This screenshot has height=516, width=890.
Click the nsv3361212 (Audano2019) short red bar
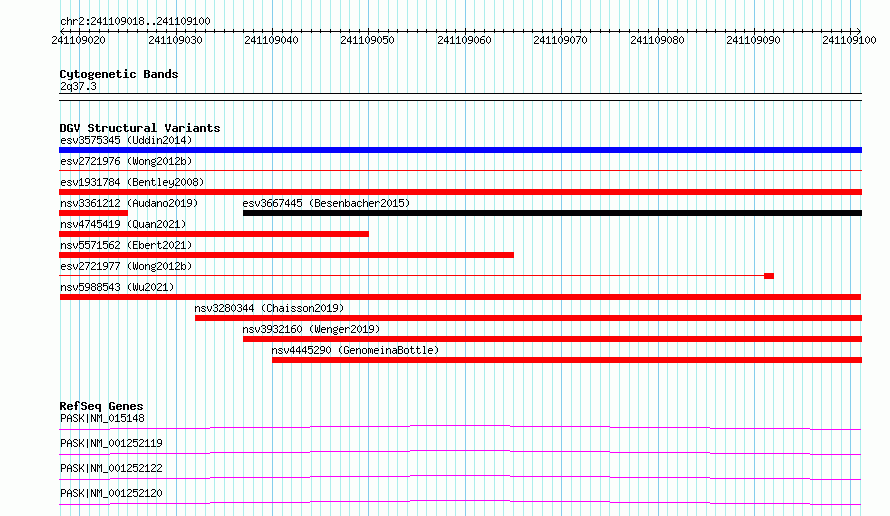[94, 213]
